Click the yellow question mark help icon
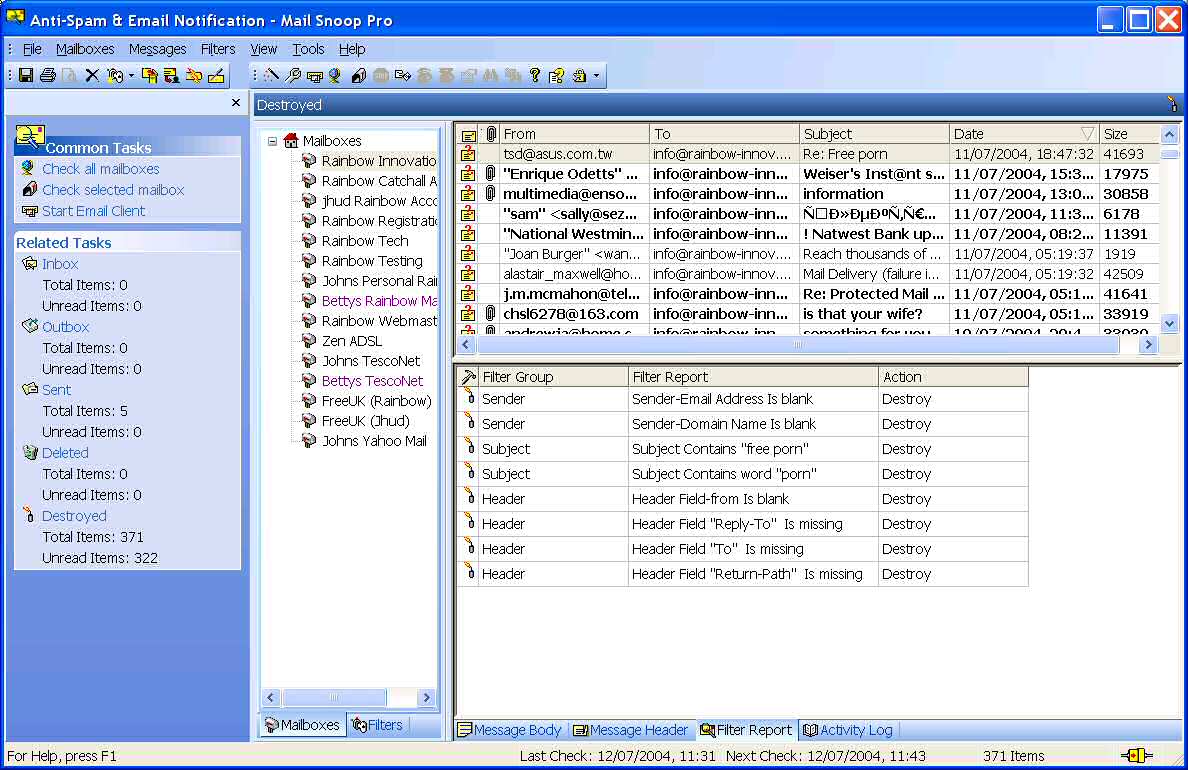 pos(535,75)
